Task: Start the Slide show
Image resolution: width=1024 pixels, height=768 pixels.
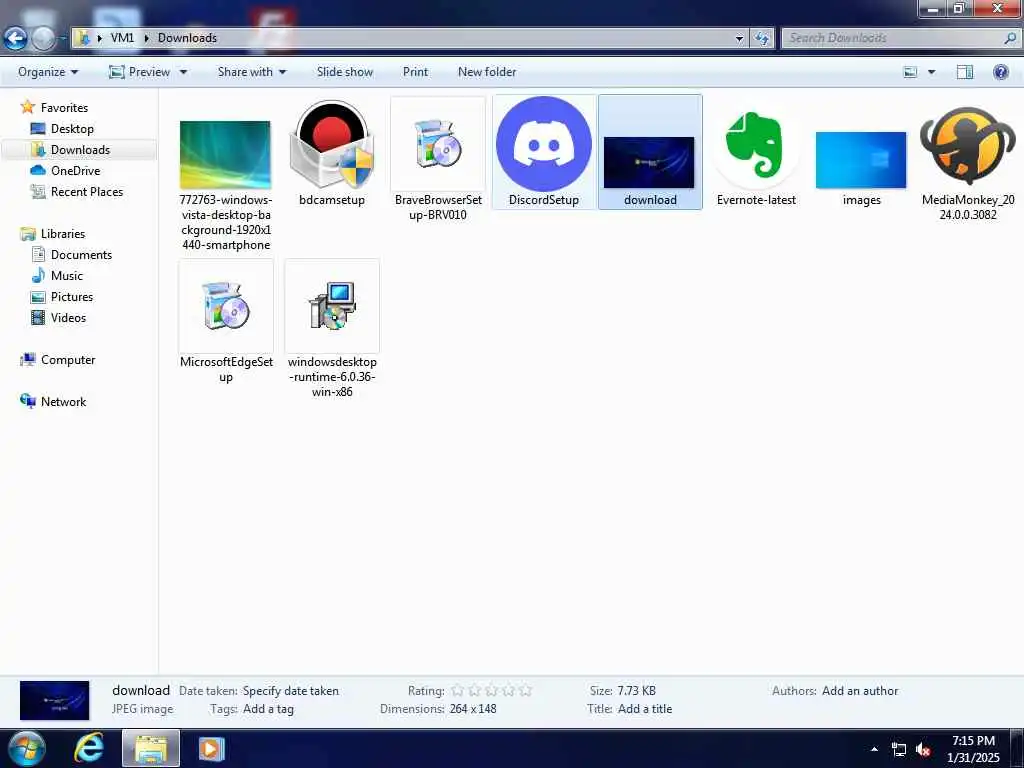Action: [345, 72]
